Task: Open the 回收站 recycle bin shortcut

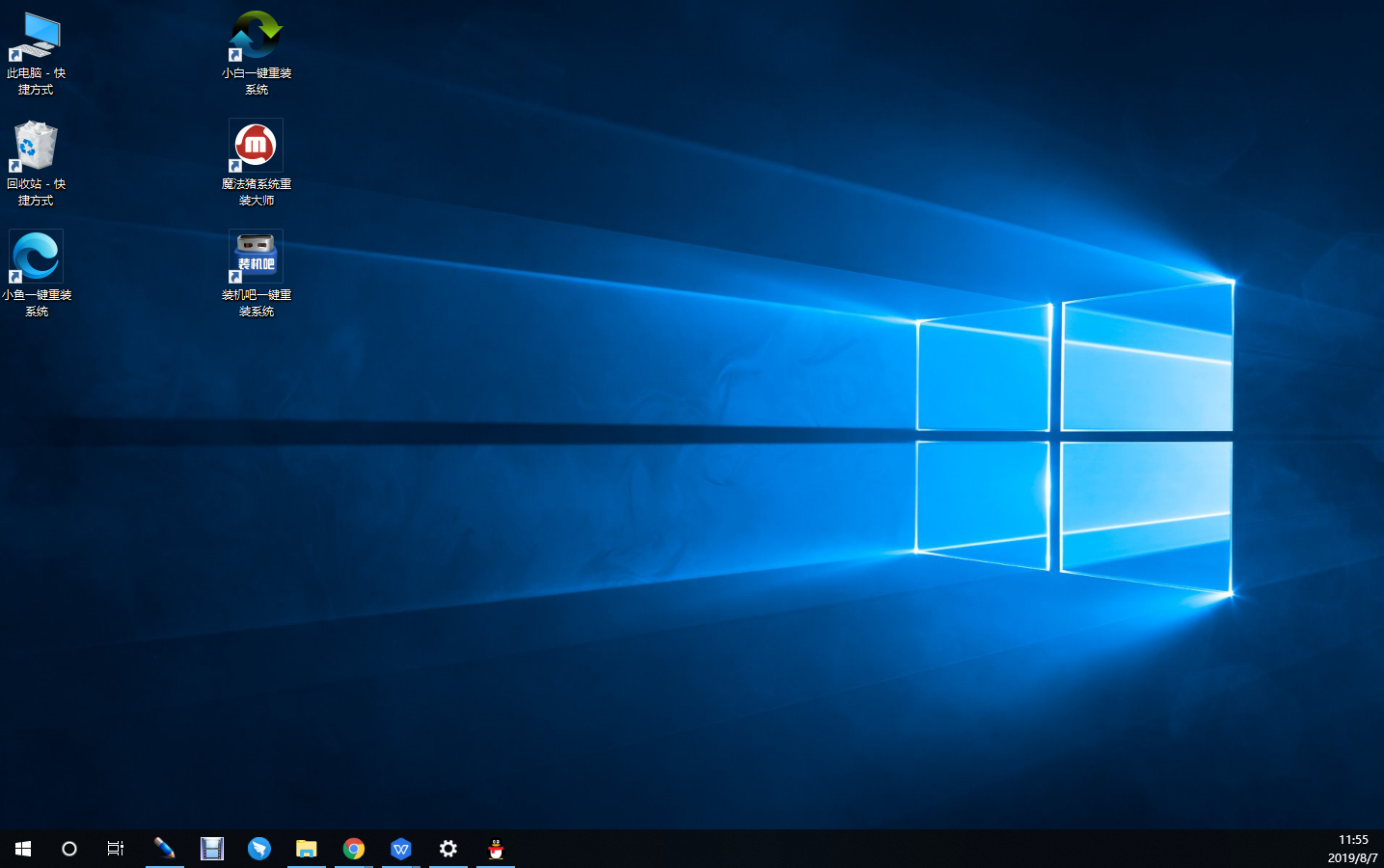Action: (x=36, y=164)
